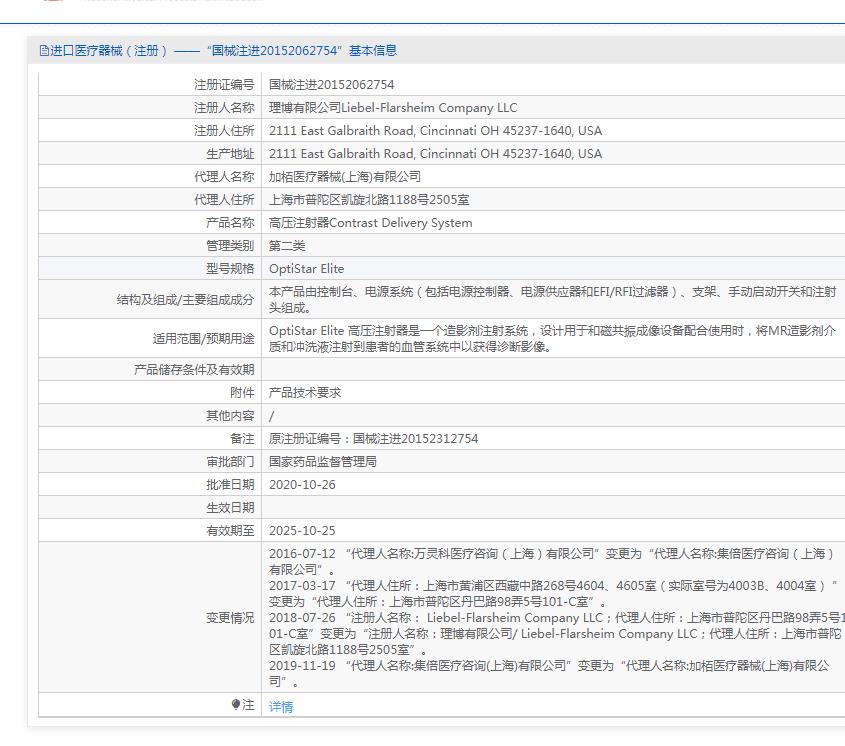Click the 产品名称 row label
The height and width of the screenshot is (746, 845).
click(x=230, y=223)
